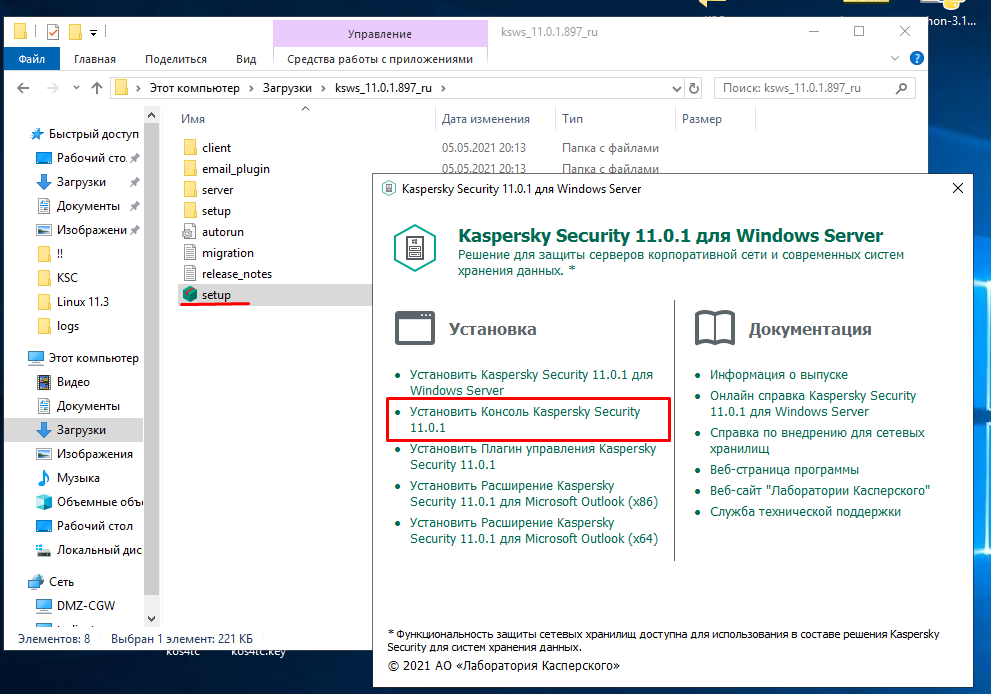Click the Forward navigation arrow in Explorer

coord(52,88)
